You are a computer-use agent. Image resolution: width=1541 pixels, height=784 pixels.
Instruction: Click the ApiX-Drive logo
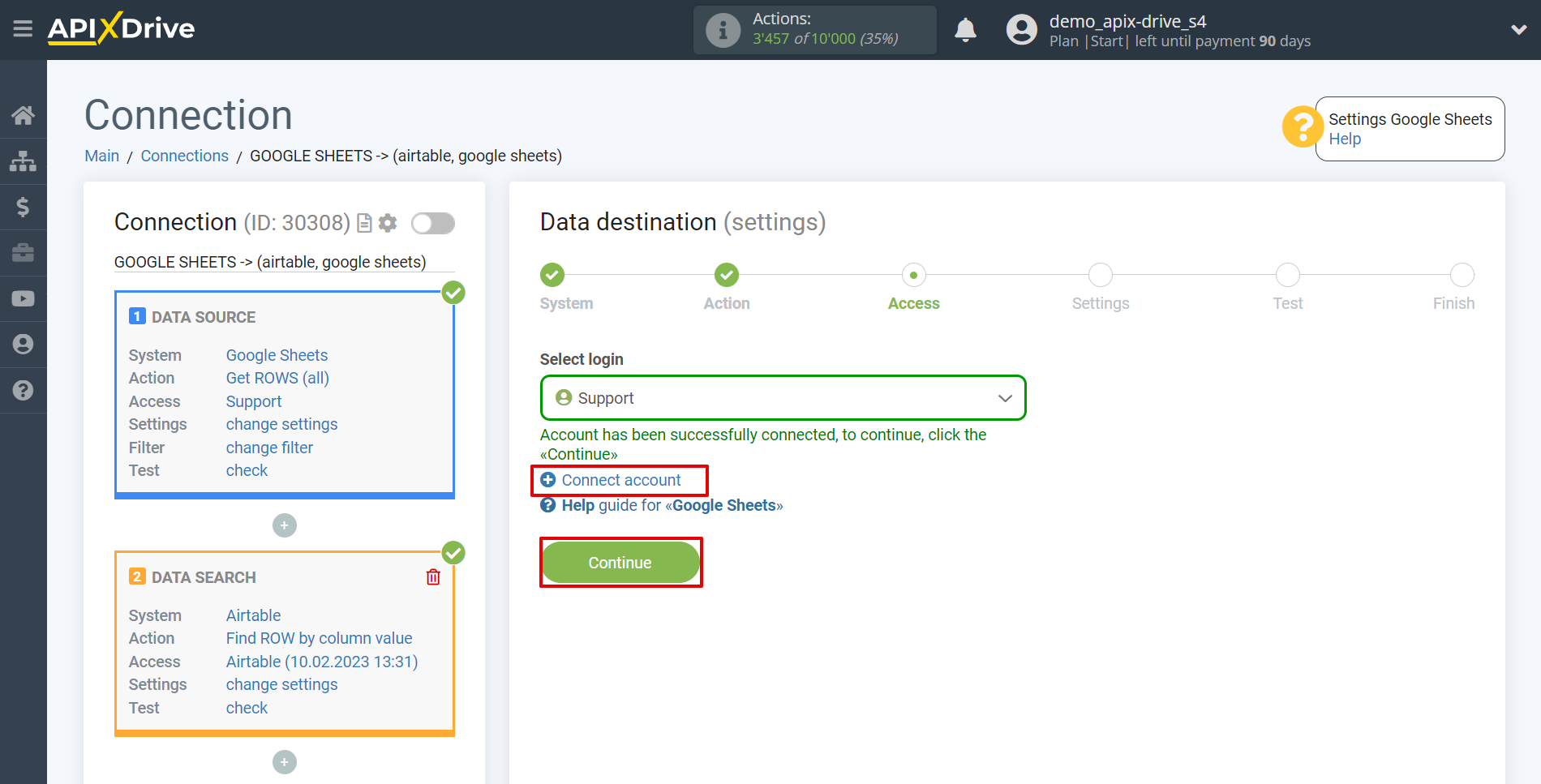(121, 28)
